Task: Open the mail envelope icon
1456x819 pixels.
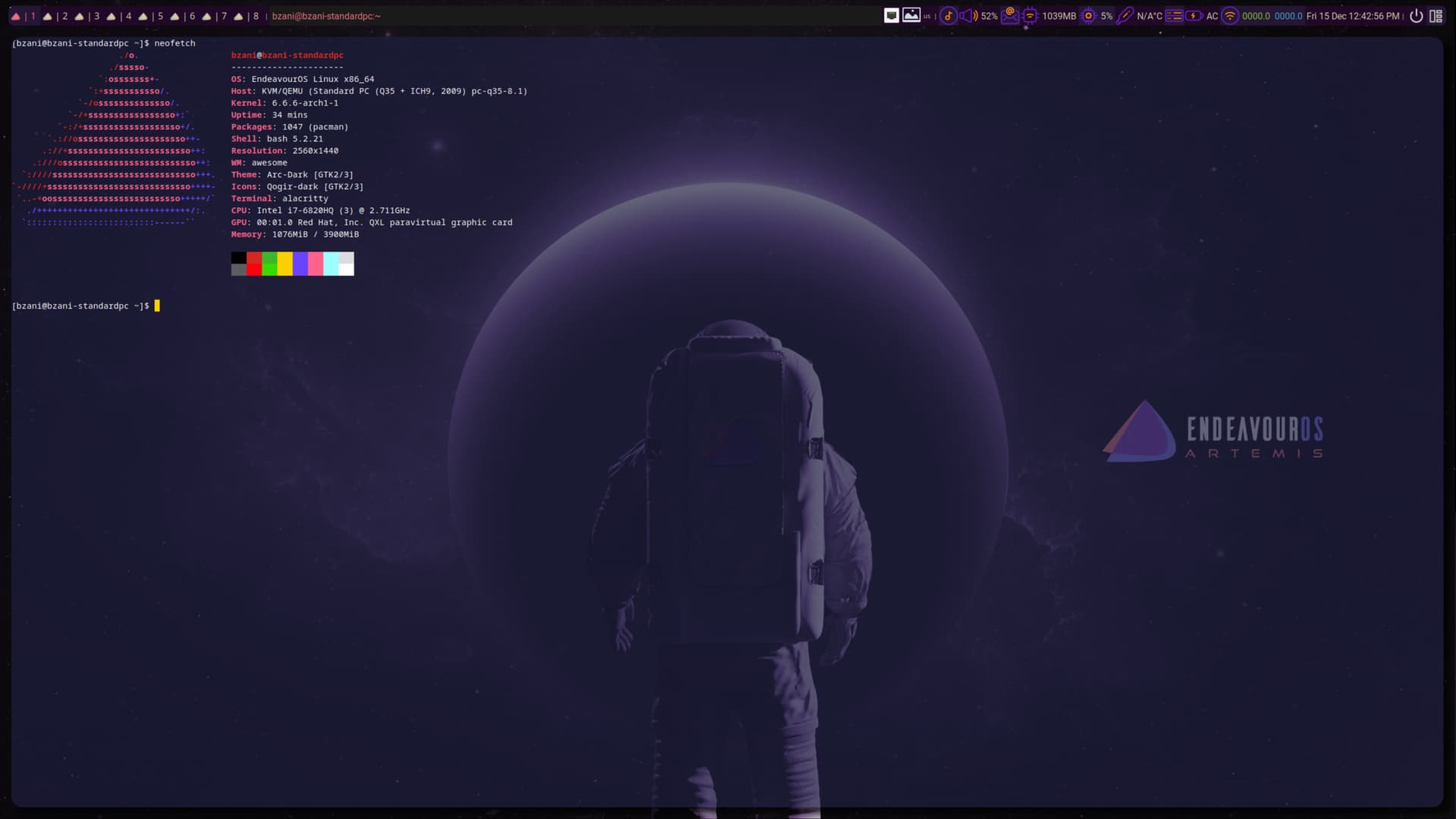Action: tap(1009, 16)
